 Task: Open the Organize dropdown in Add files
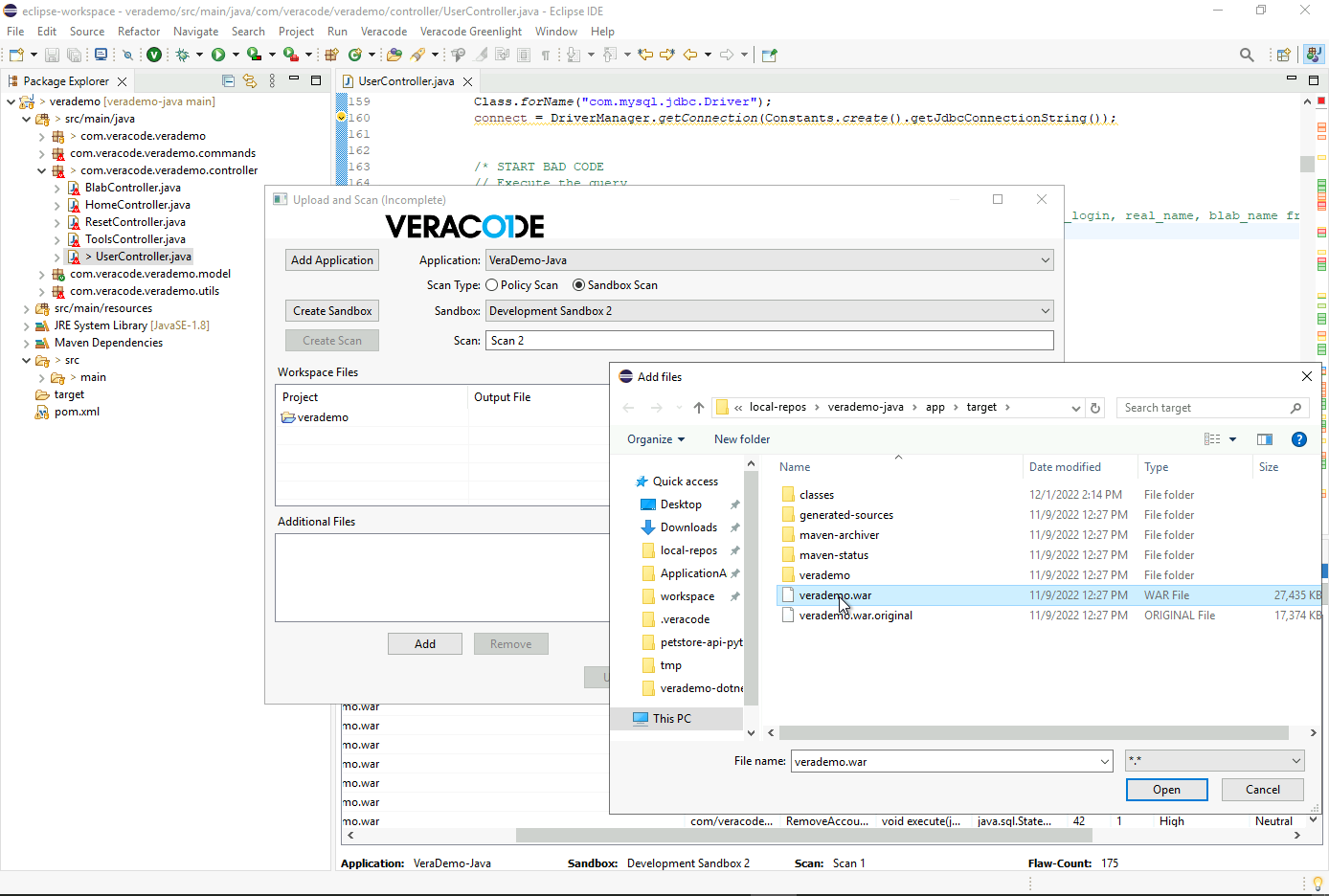pyautogui.click(x=656, y=439)
